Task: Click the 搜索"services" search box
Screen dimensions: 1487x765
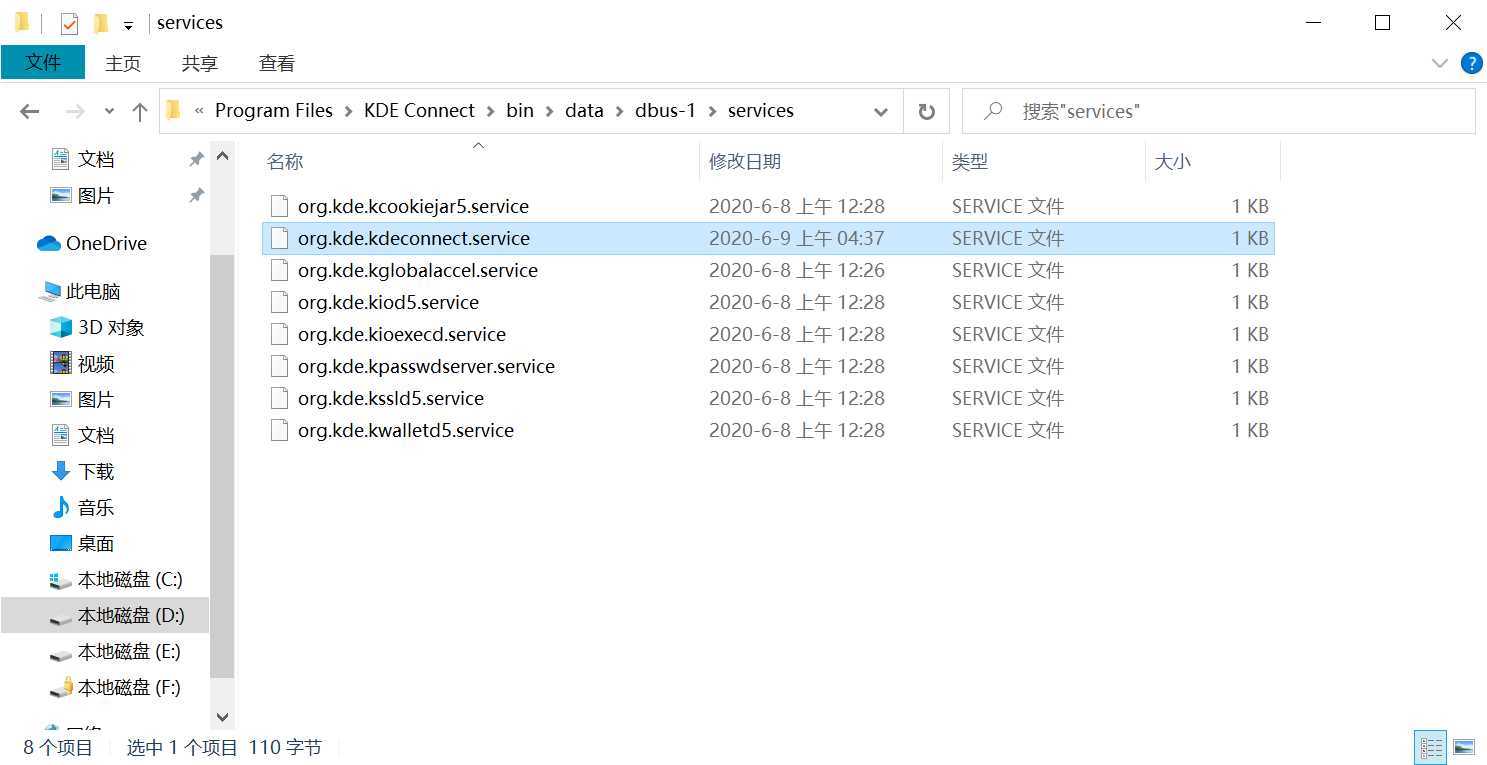Action: coord(1218,111)
